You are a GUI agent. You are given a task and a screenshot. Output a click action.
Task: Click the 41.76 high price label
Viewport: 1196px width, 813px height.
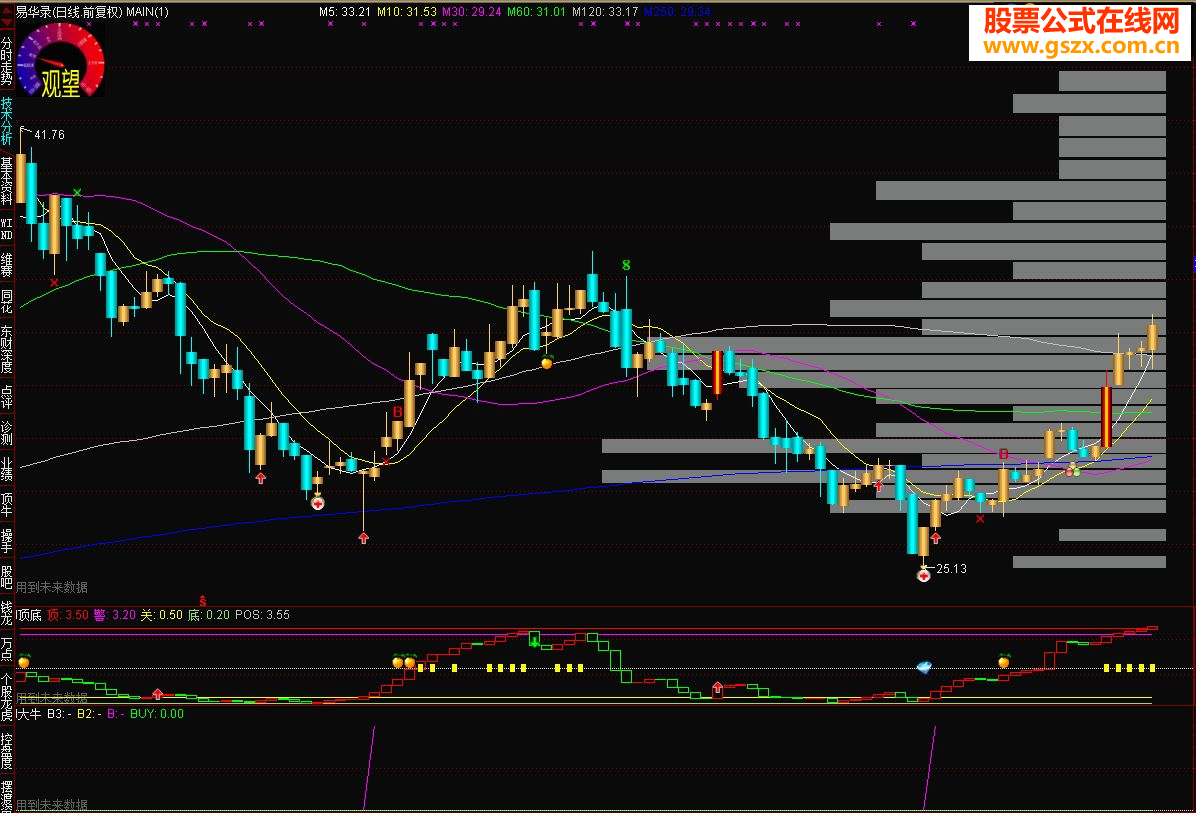coord(50,135)
